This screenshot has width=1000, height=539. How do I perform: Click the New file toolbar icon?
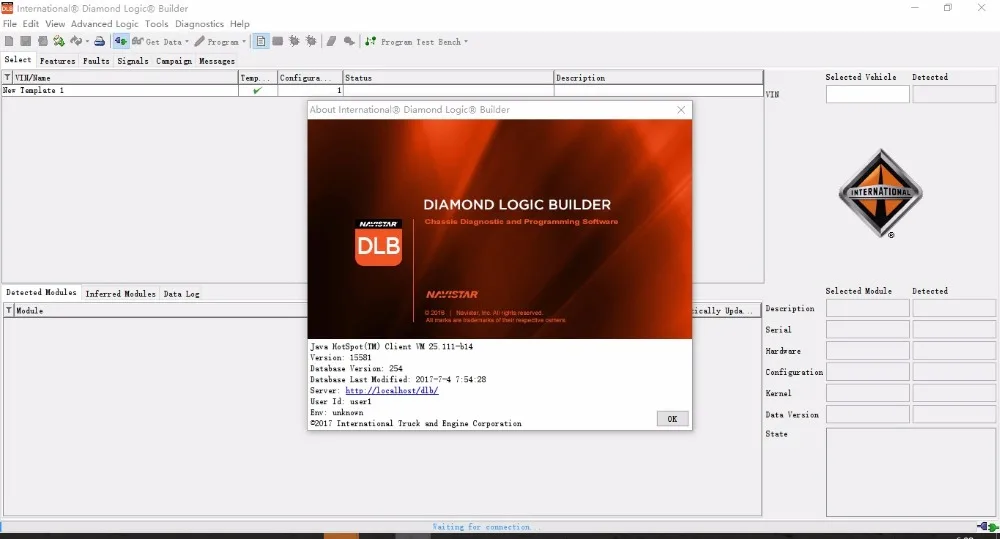(9, 41)
